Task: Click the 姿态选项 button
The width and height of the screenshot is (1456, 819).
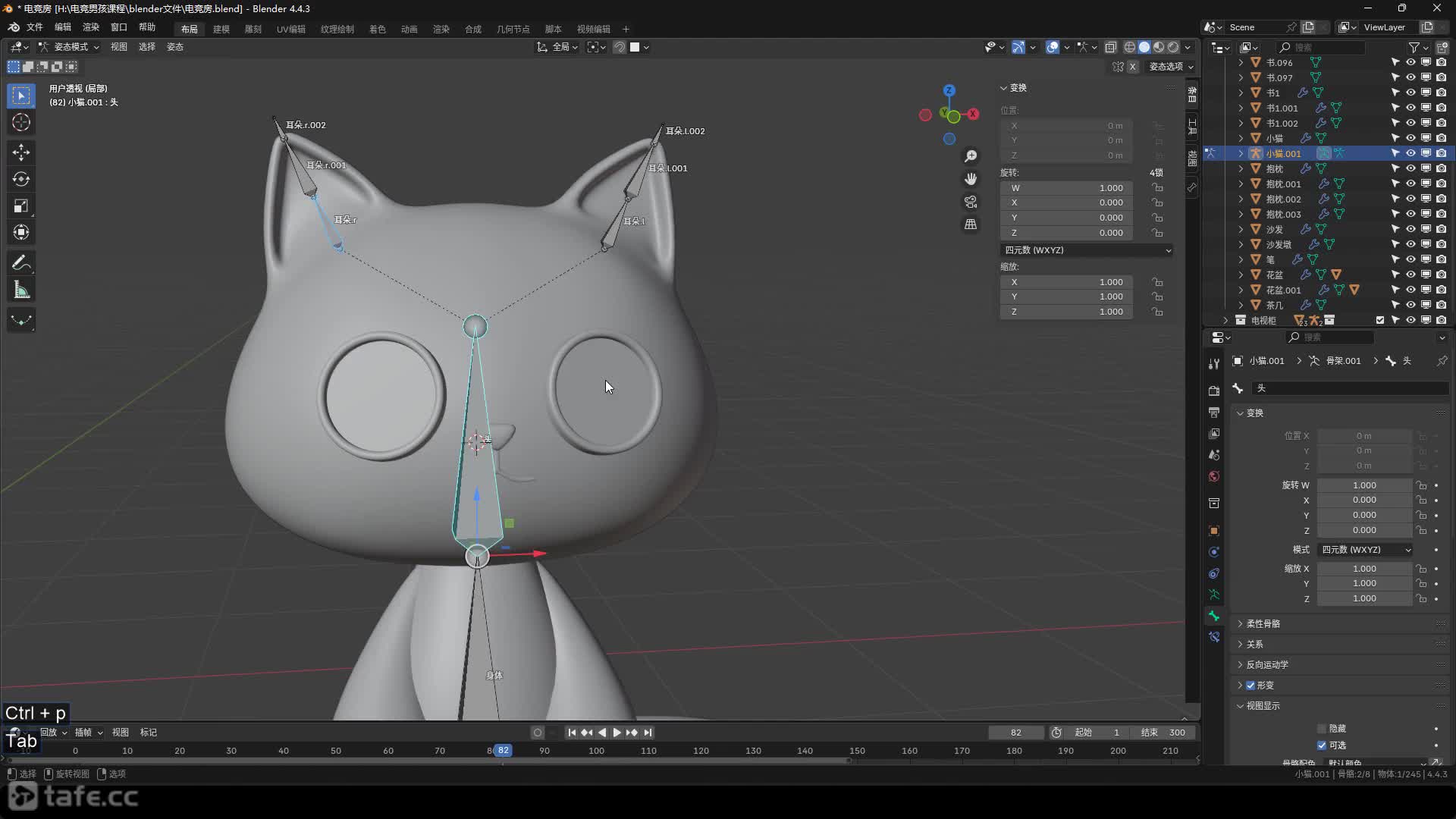Action: point(1170,67)
